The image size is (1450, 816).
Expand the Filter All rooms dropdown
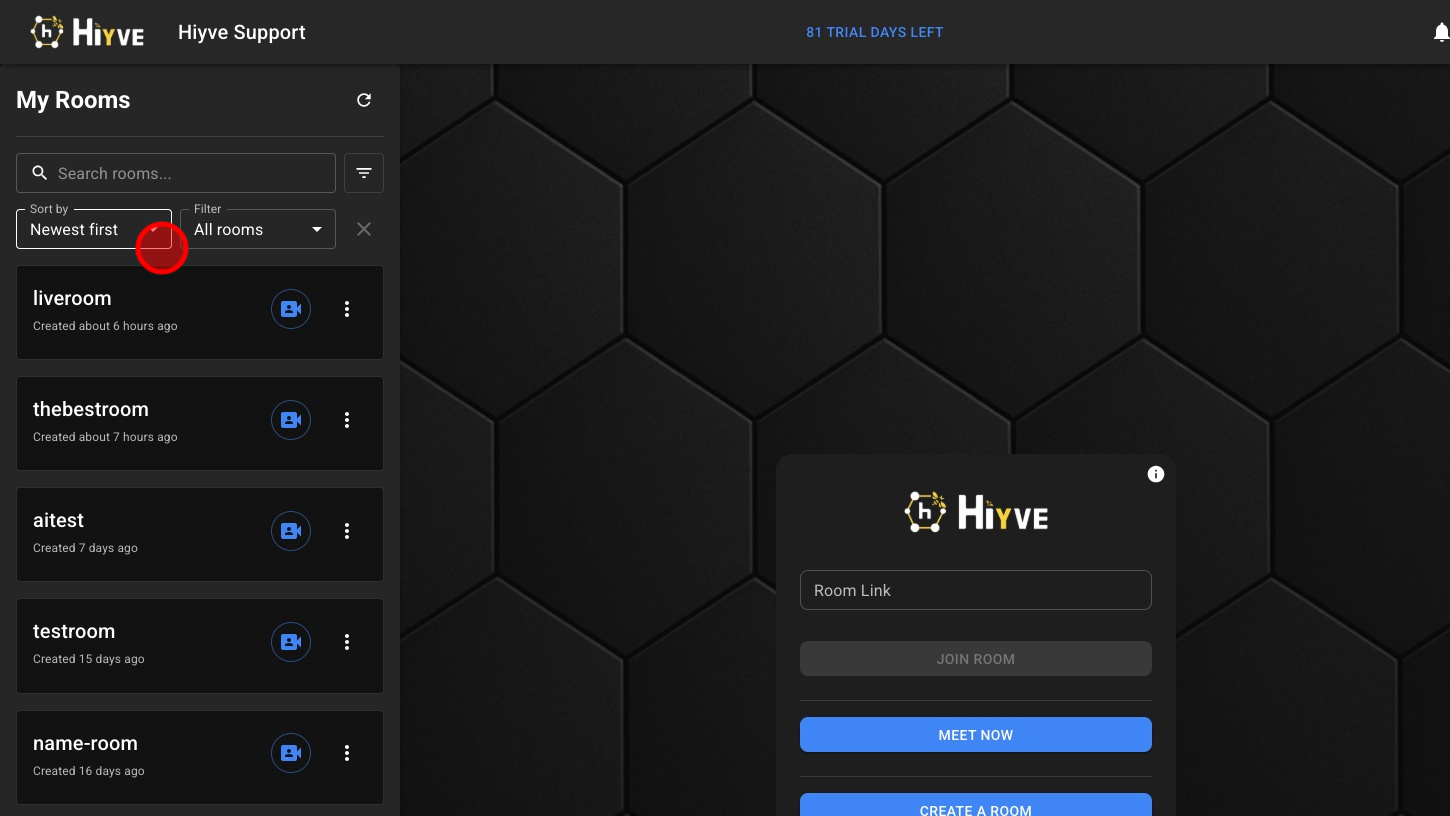coord(257,230)
